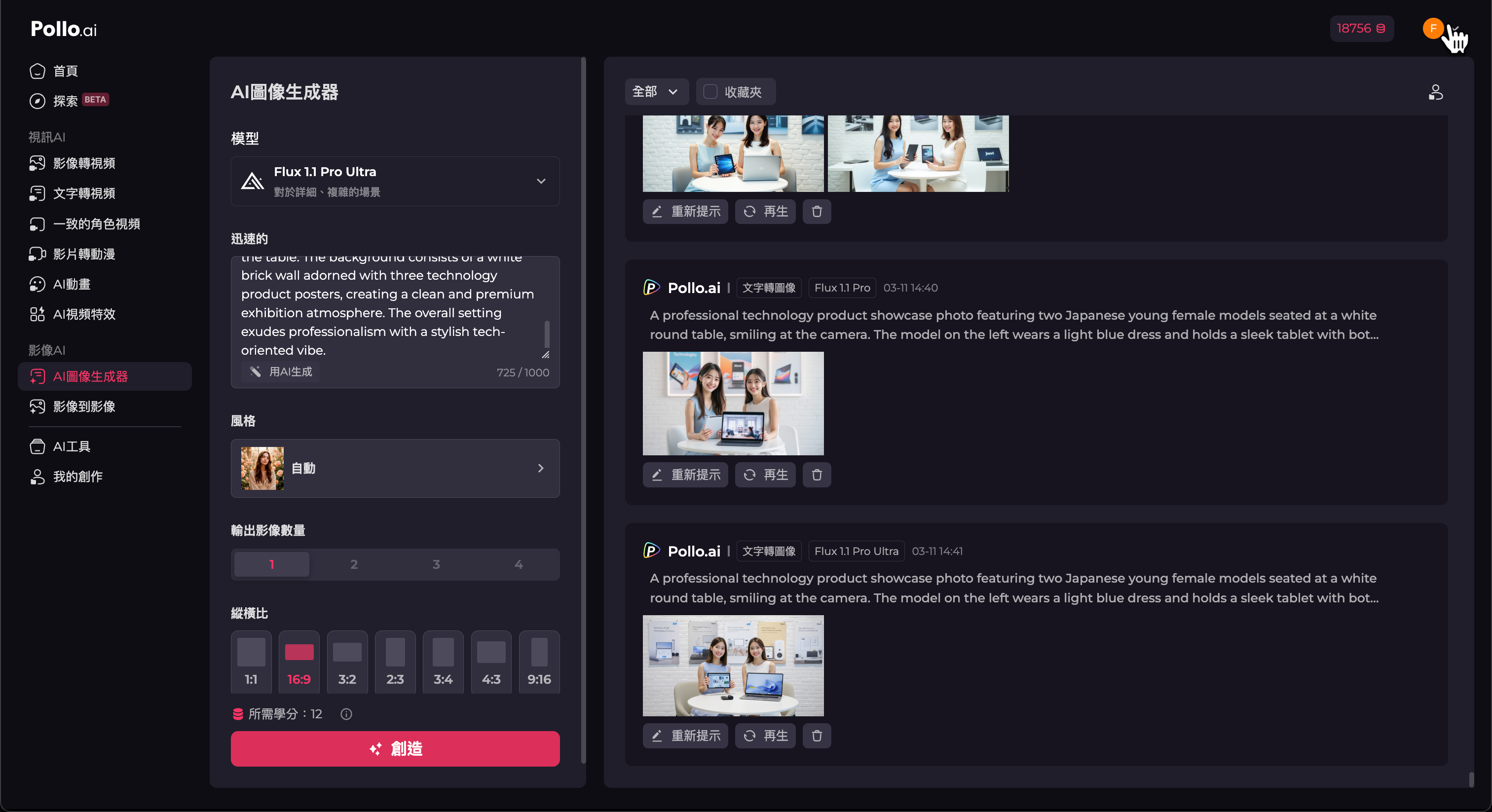Open the Flux 1.1 Pro Ultra generated thumbnail

[733, 665]
